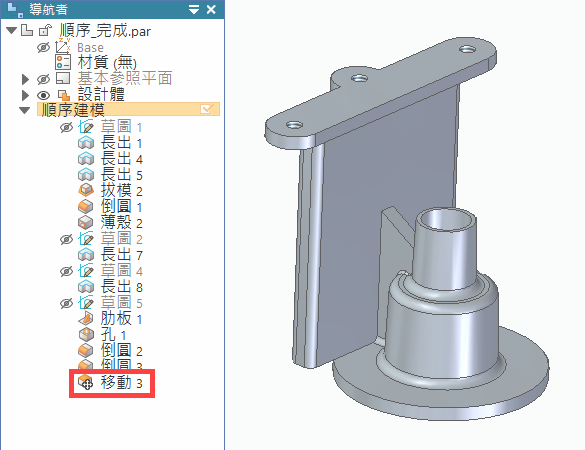Click the 材質 (無) material icon
Screen dimensions: 585x450
[x=63, y=62]
